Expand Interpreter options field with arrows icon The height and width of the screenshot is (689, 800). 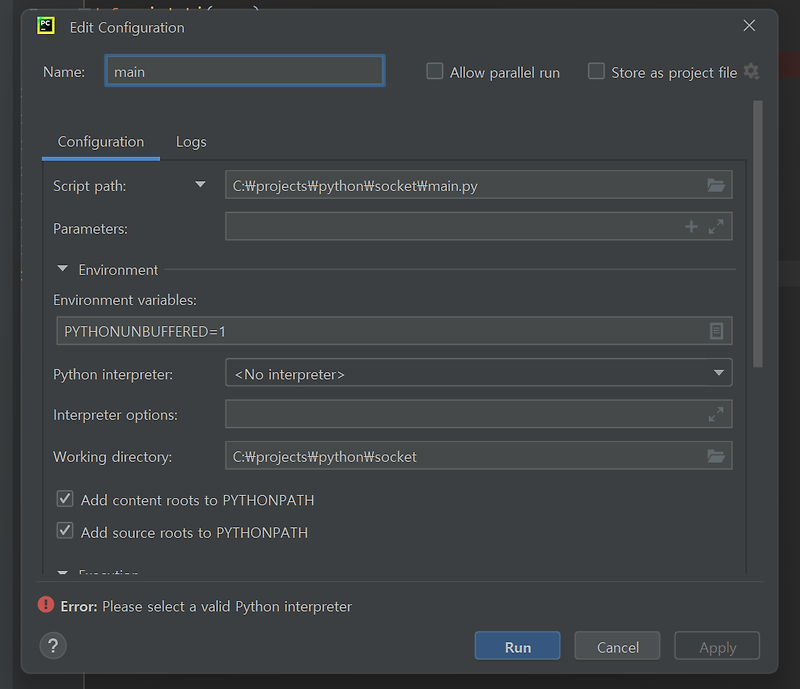click(716, 414)
